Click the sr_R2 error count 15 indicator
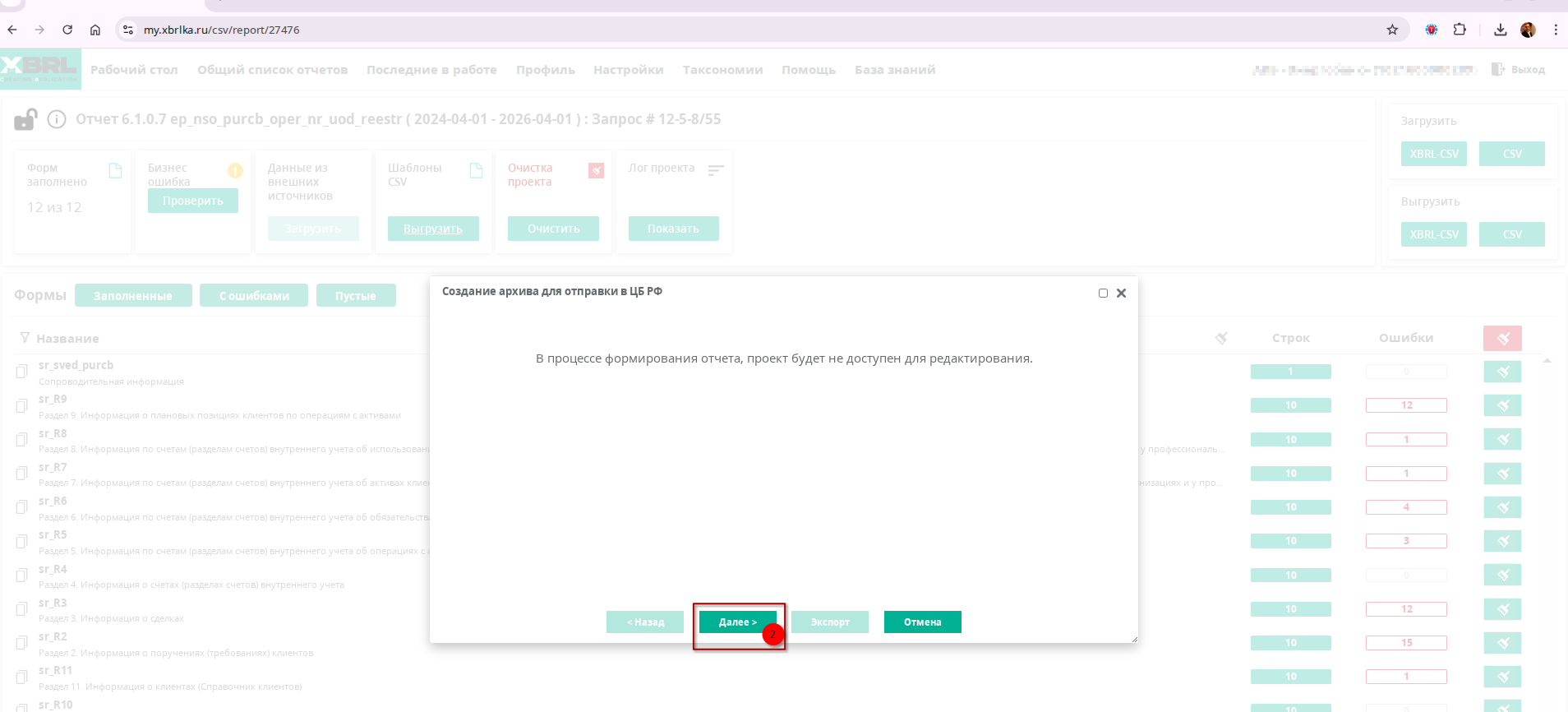 [x=1406, y=643]
